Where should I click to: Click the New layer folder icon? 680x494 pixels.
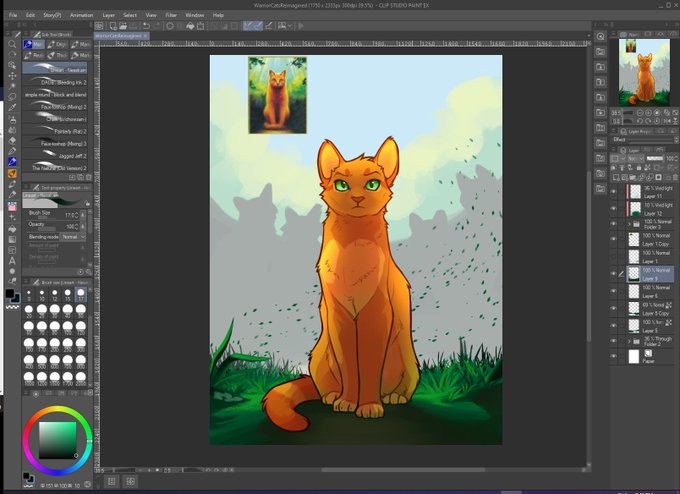(633, 177)
